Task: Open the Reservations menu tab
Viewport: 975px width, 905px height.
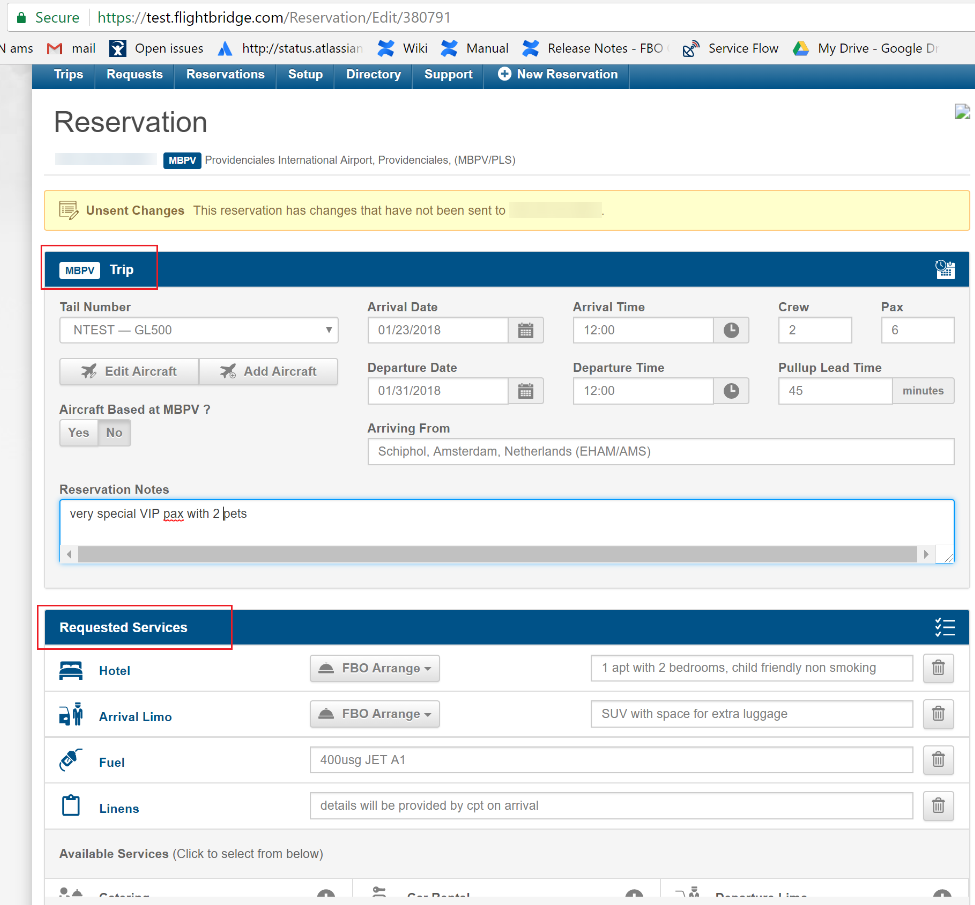Action: (224, 74)
